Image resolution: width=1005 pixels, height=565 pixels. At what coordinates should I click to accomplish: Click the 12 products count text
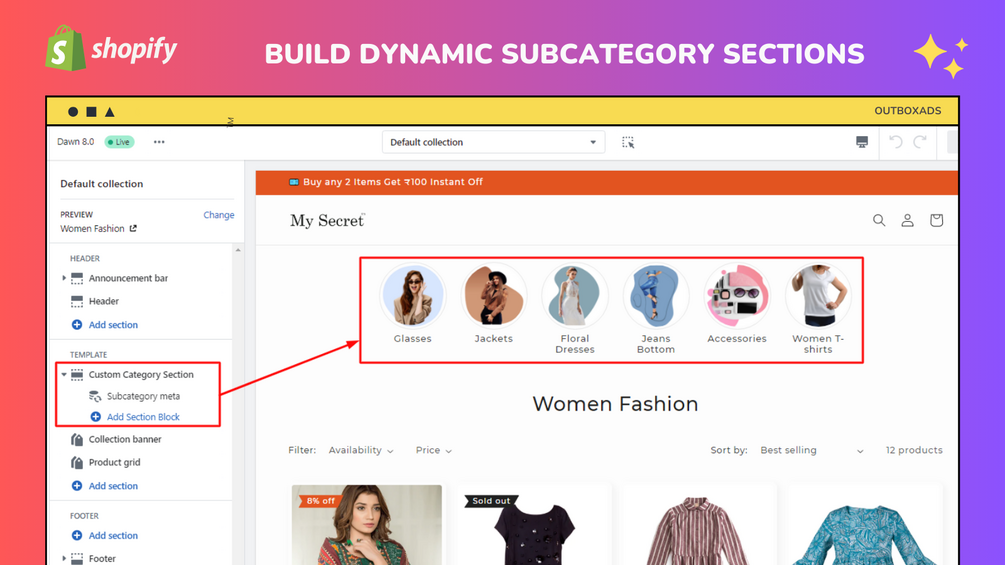[914, 450]
